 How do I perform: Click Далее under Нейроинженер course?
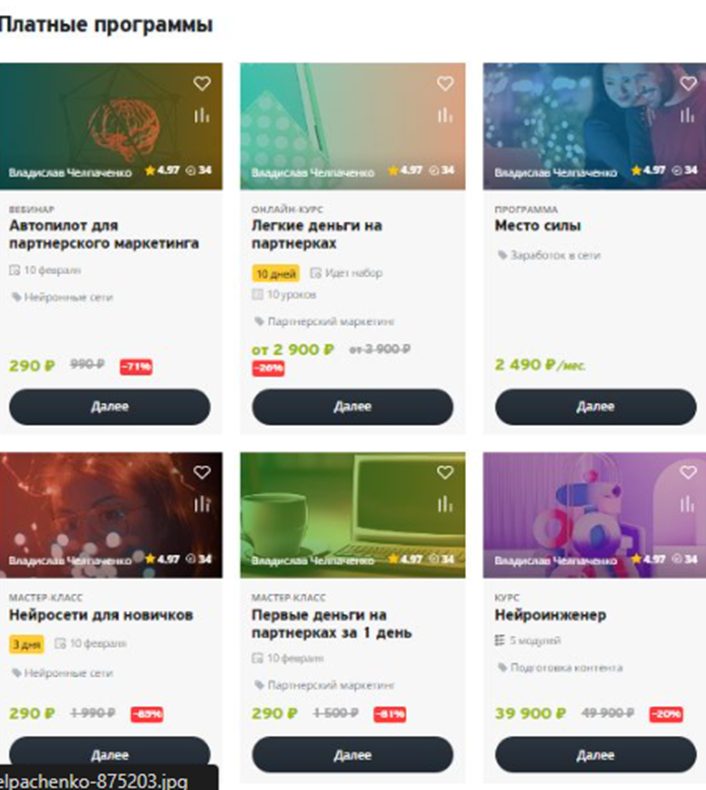tap(596, 755)
